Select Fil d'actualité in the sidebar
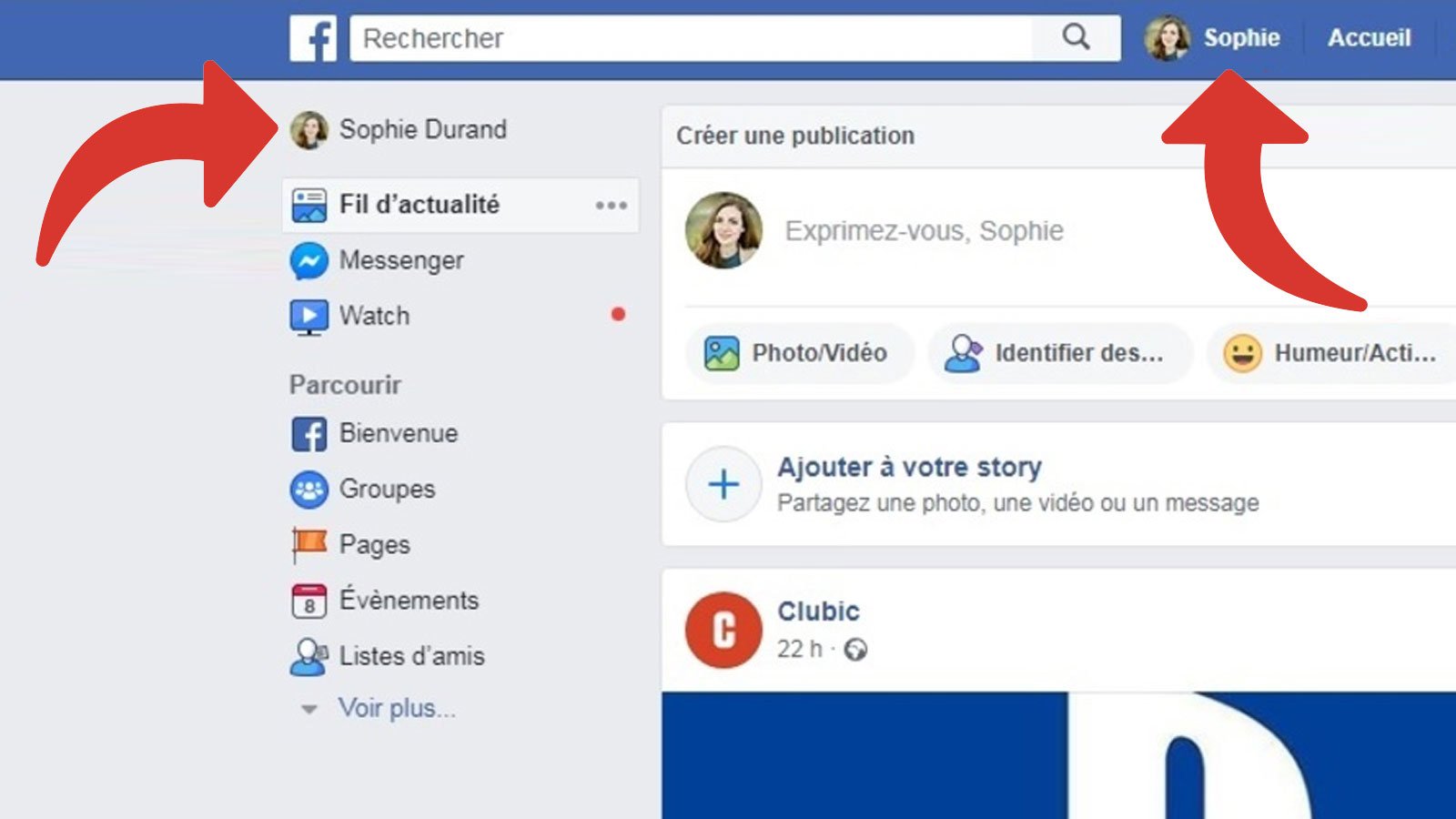Viewport: 1456px width, 819px height. 419,205
